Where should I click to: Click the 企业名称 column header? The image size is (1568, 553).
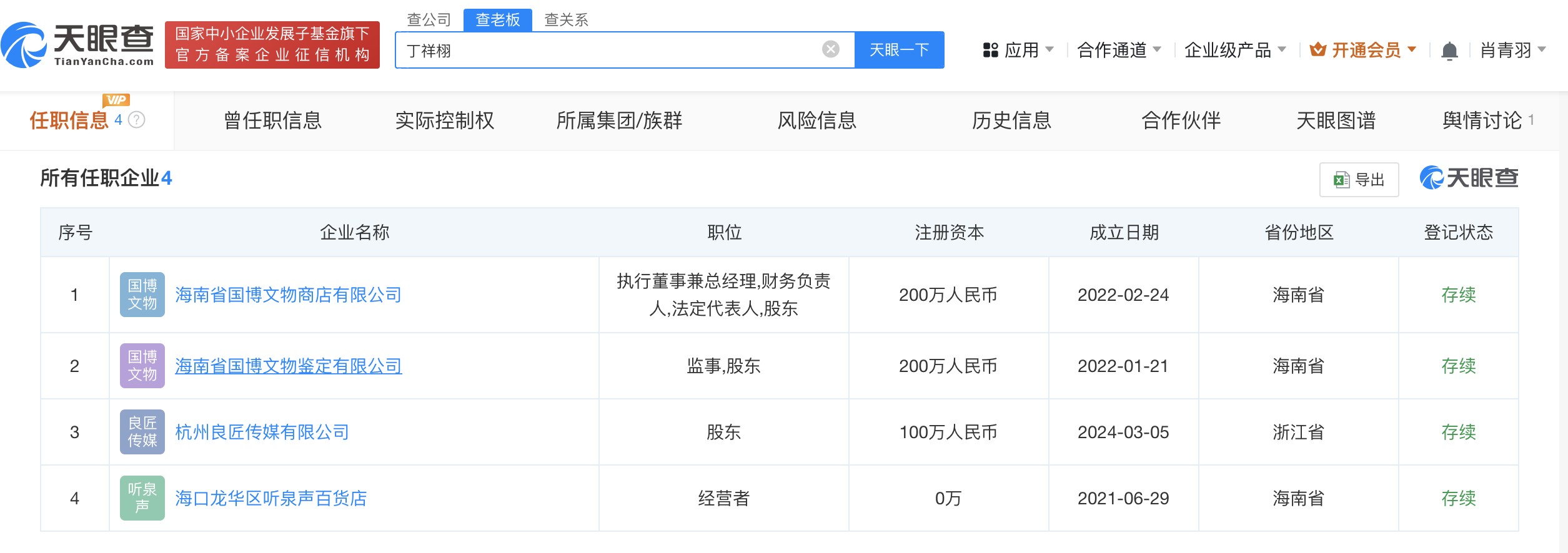[354, 232]
